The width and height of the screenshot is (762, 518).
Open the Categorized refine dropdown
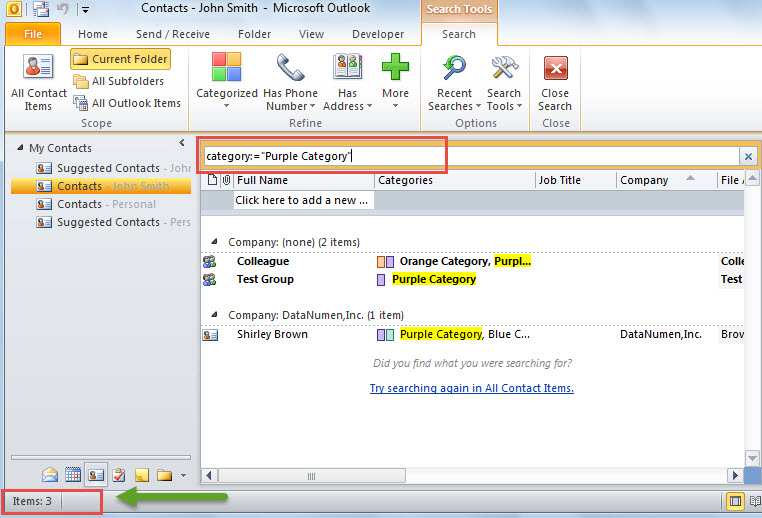[226, 81]
